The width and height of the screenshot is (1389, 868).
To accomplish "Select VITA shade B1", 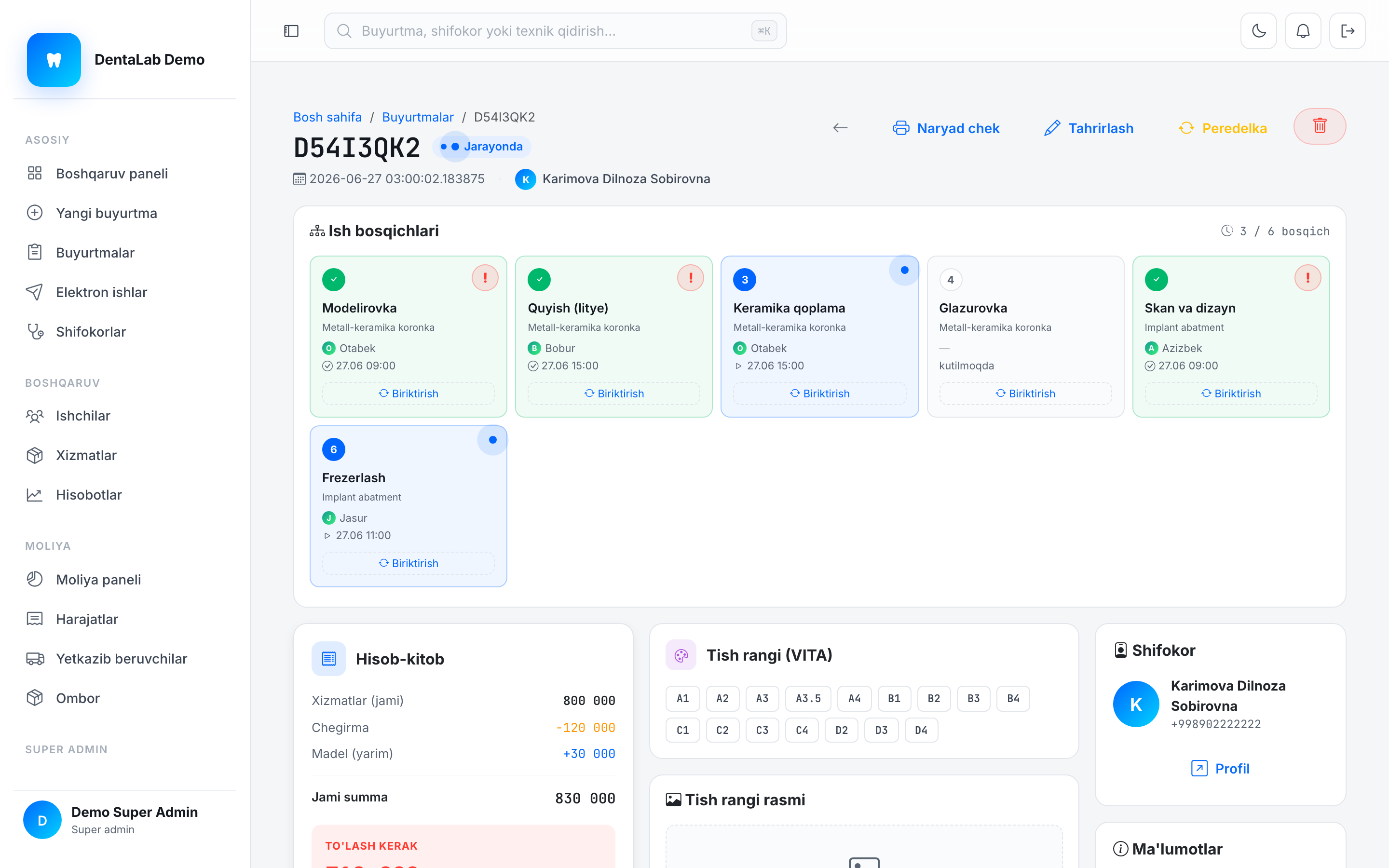I will pyautogui.click(x=894, y=699).
